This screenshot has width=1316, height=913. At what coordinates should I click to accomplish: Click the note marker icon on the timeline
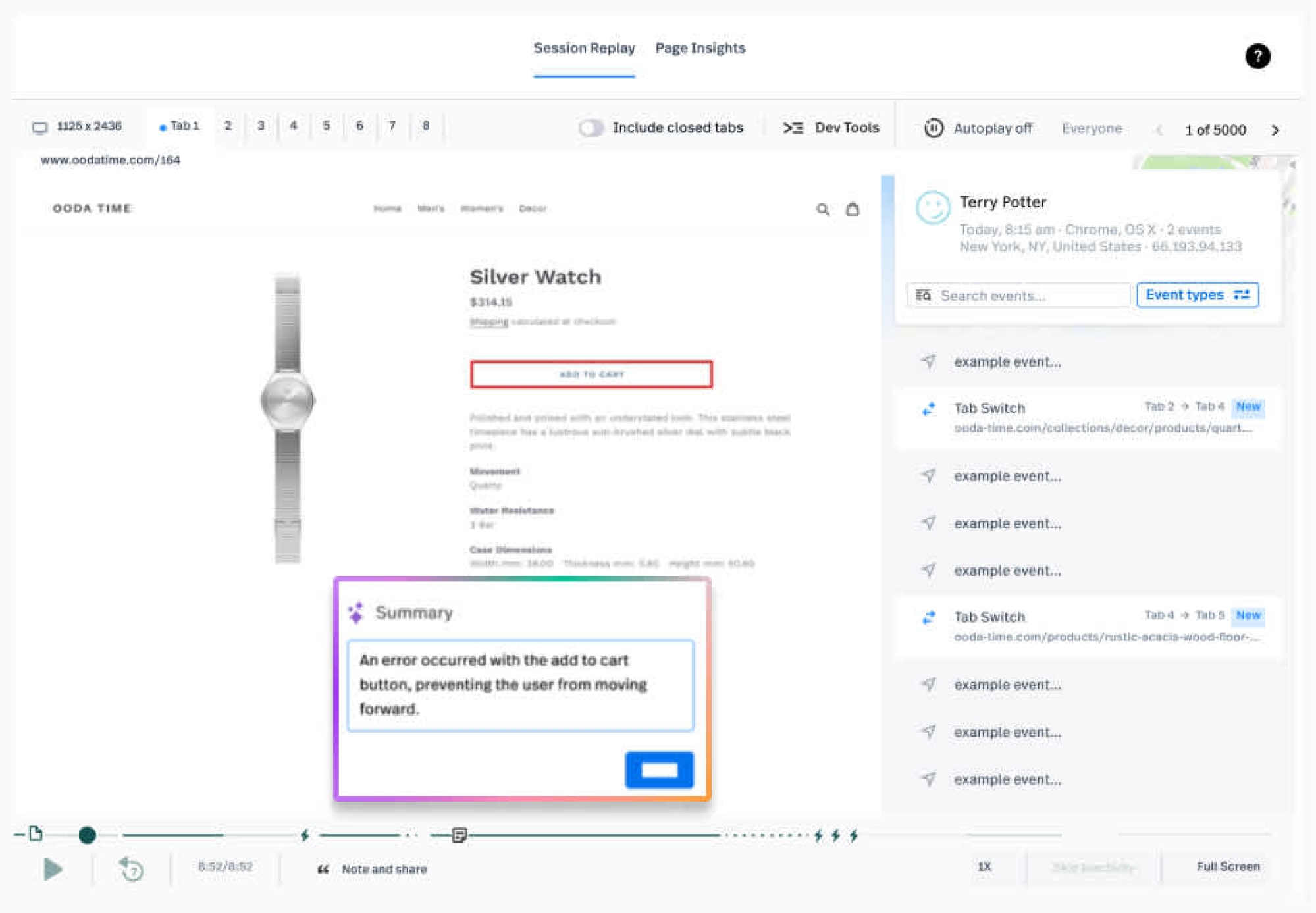[x=459, y=834]
